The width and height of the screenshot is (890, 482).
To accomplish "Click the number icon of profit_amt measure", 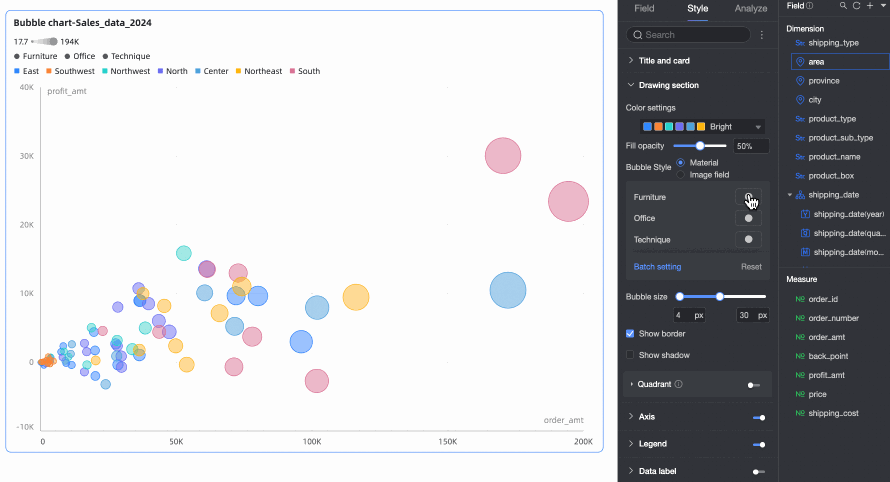I will tap(800, 375).
